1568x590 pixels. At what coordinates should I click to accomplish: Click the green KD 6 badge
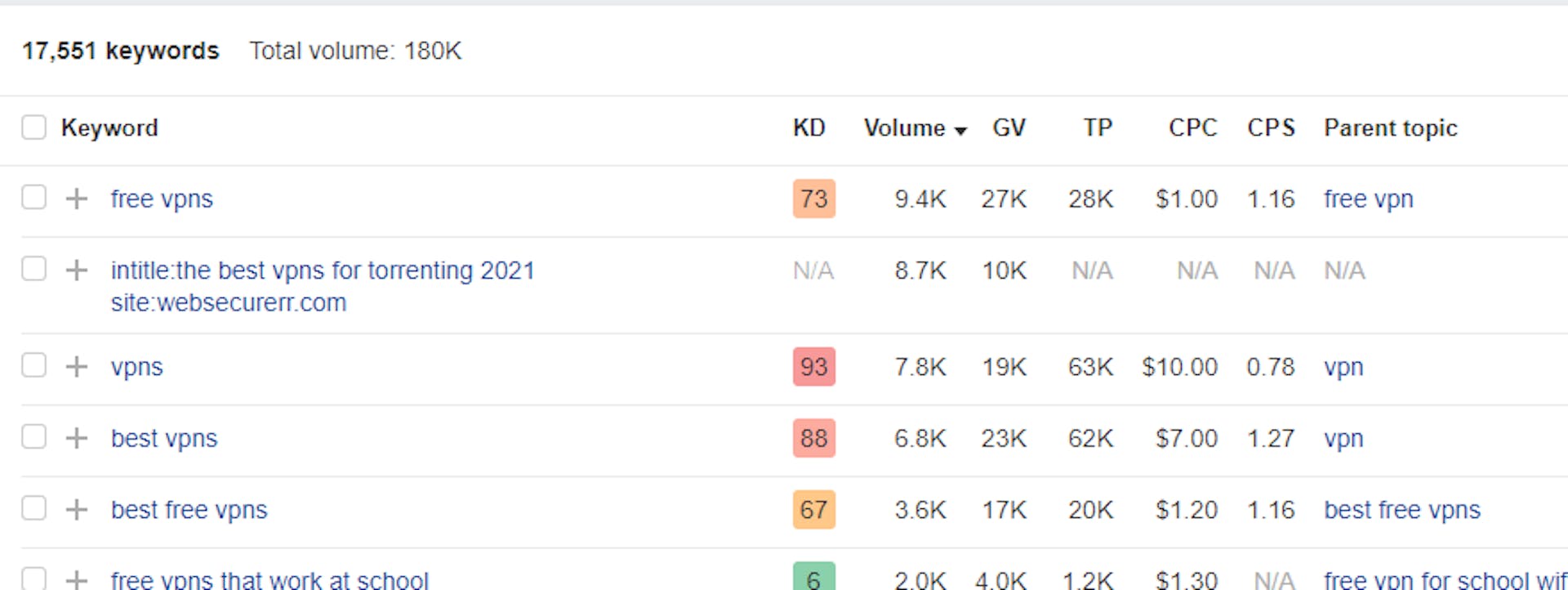813,577
